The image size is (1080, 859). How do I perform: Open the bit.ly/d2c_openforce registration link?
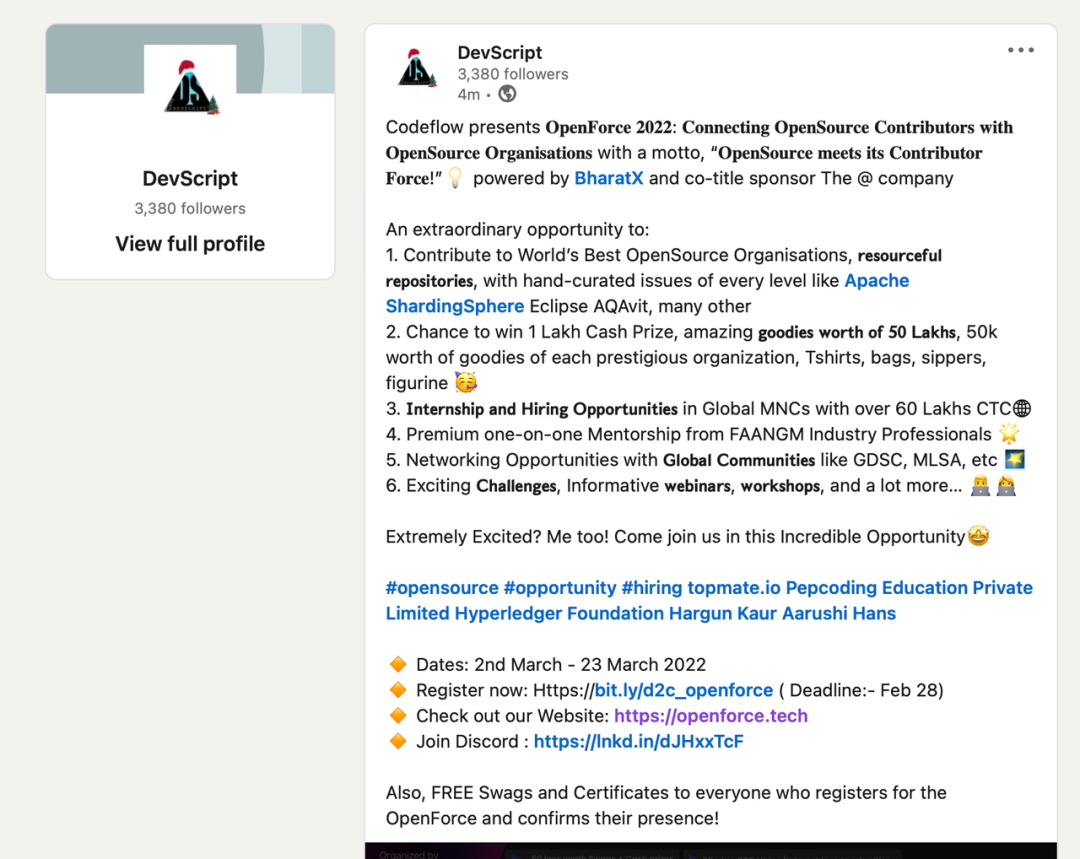click(x=683, y=690)
